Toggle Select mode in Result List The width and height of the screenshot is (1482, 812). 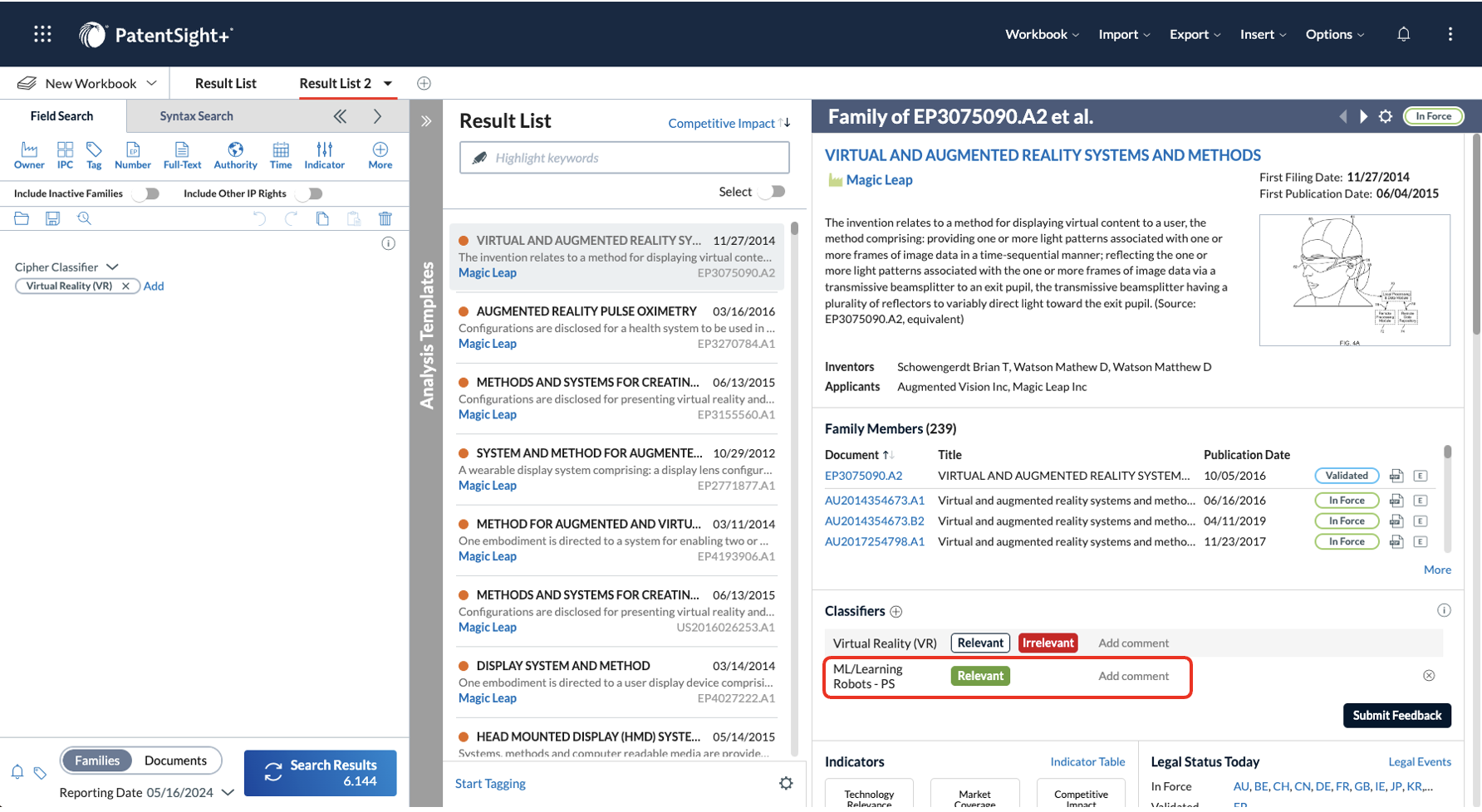(773, 192)
